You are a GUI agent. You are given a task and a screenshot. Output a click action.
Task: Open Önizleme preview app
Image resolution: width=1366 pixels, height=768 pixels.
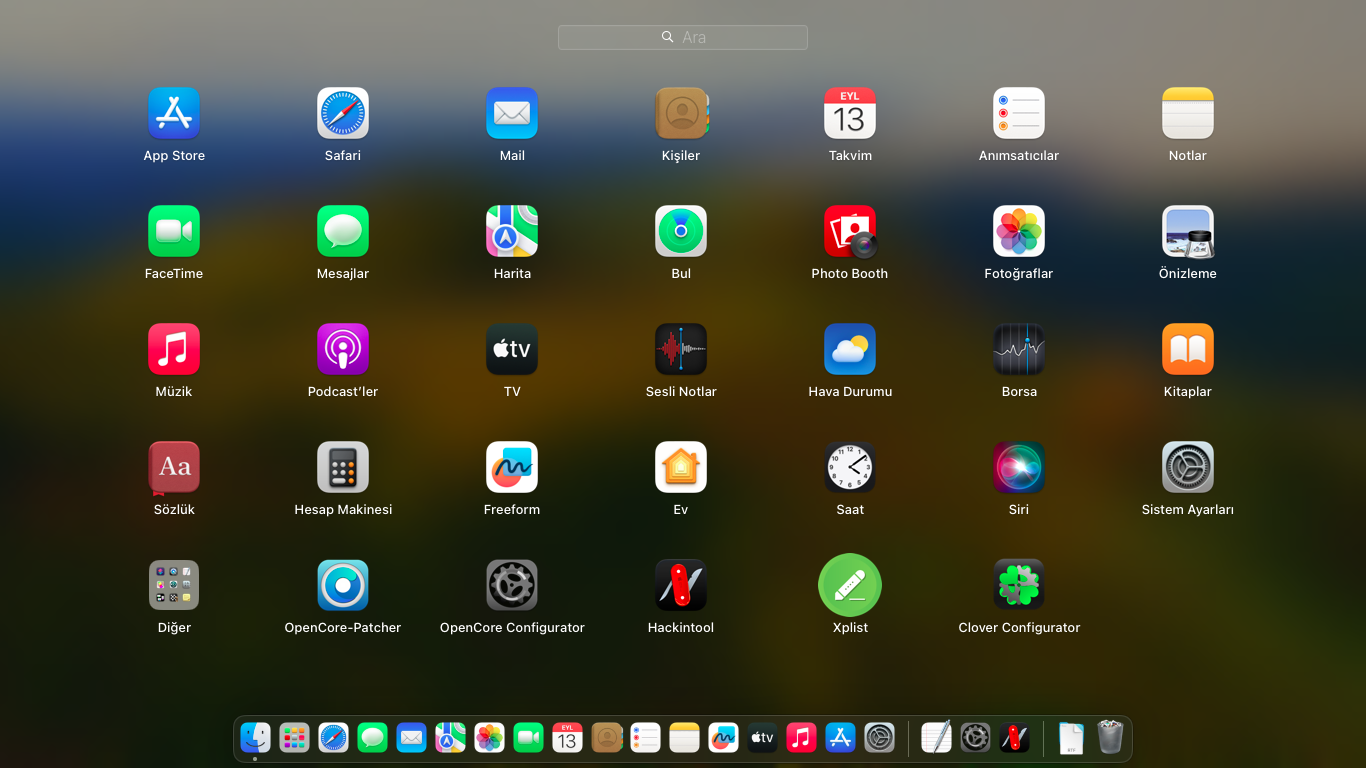pos(1188,232)
